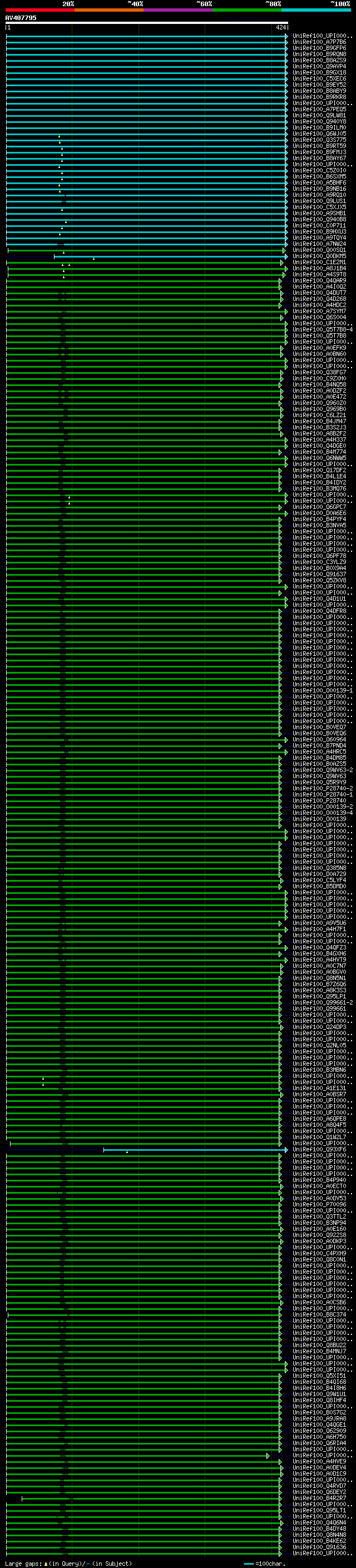Click hit label UniRef100_A9SHB1
Image resolution: width=356 pixels, height=1568 pixels.
(319, 213)
